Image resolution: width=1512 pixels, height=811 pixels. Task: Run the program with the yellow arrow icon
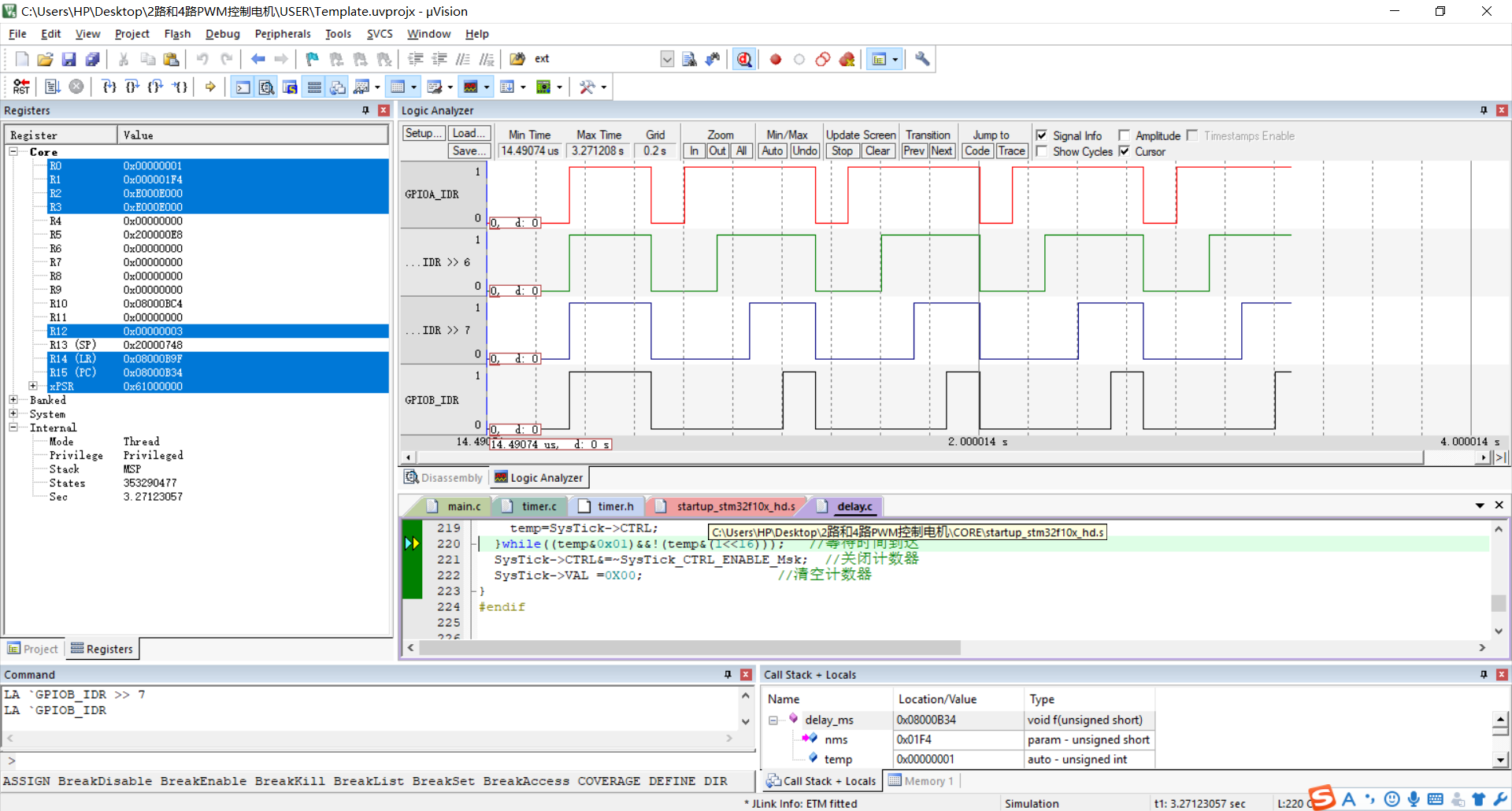(x=209, y=87)
